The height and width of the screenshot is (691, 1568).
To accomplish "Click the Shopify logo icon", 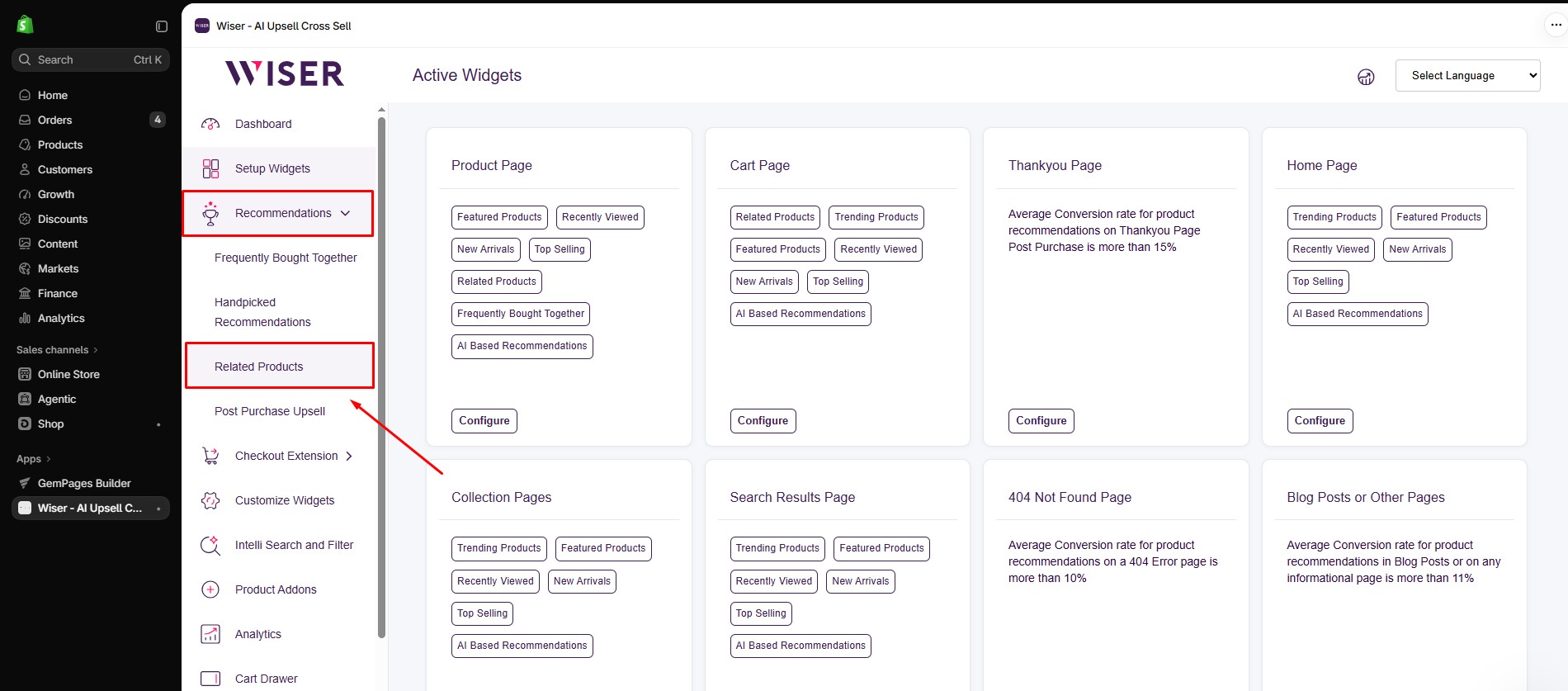I will 25,25.
